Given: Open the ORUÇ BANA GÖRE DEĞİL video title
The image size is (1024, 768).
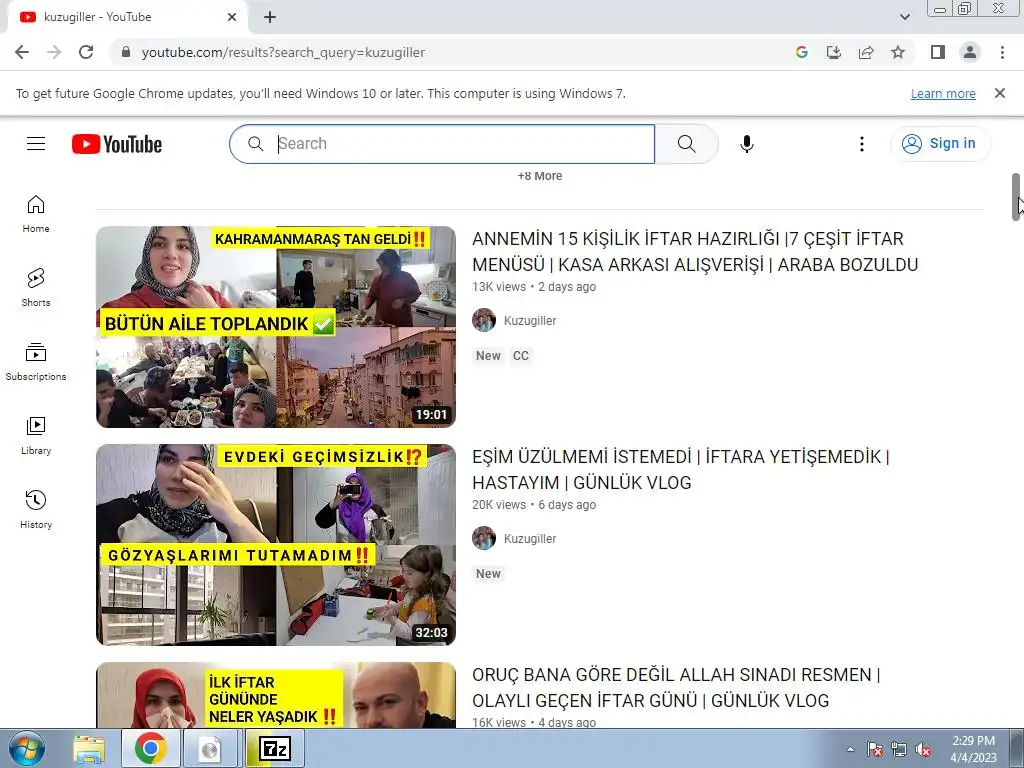Looking at the screenshot, I should click(676, 688).
